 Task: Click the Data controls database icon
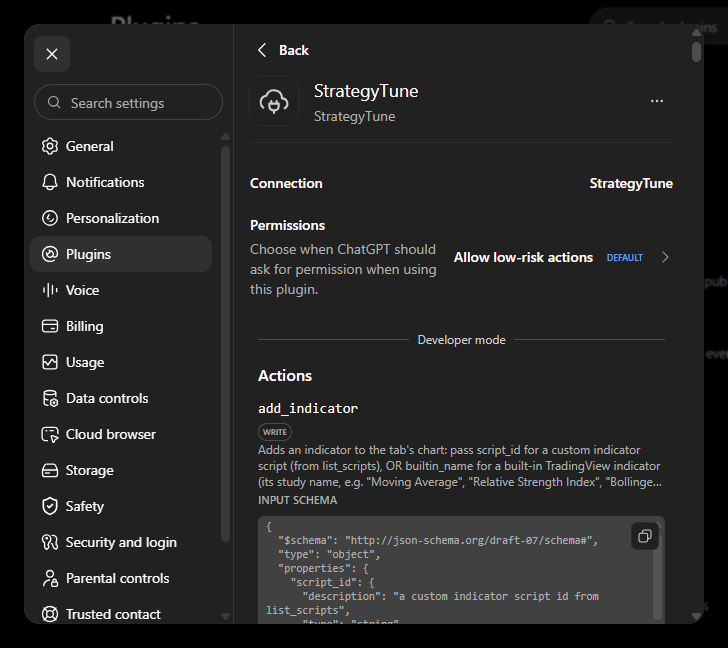click(50, 398)
